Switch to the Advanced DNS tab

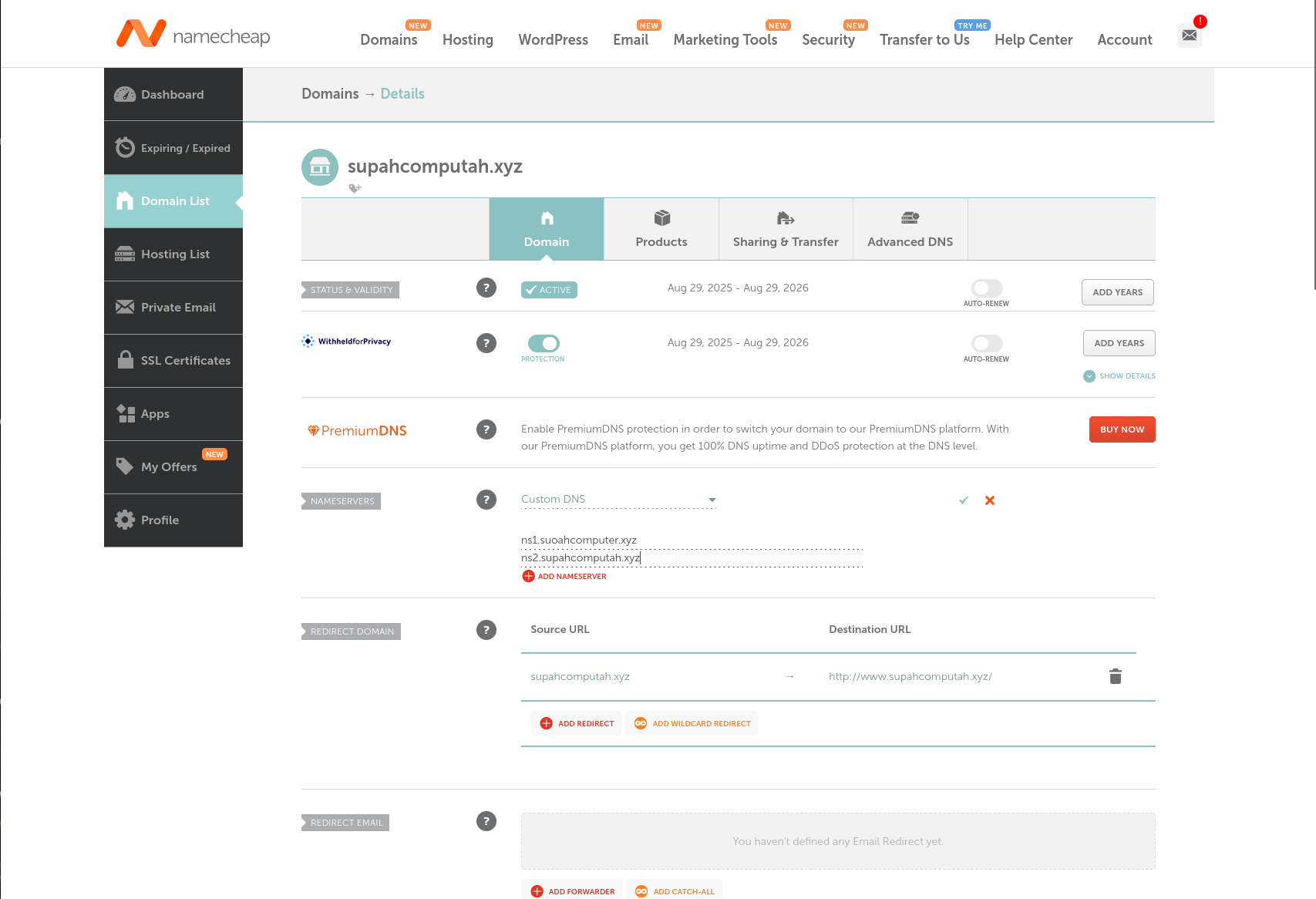coord(910,229)
